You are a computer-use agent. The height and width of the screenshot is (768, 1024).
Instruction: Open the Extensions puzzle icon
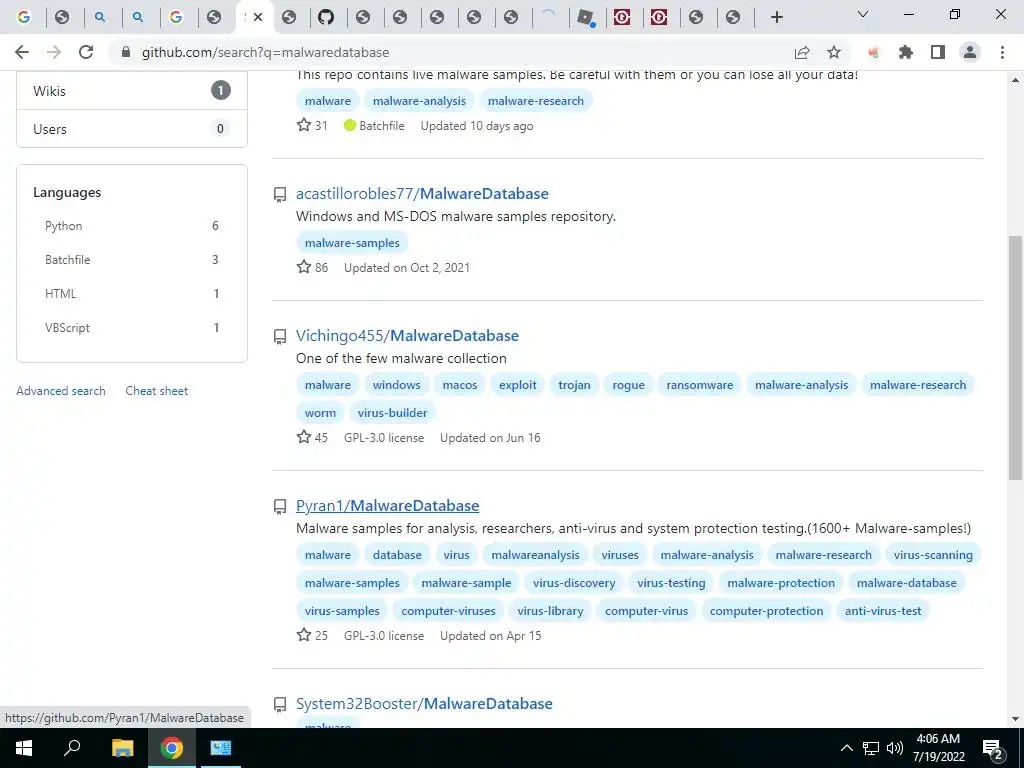(x=906, y=52)
